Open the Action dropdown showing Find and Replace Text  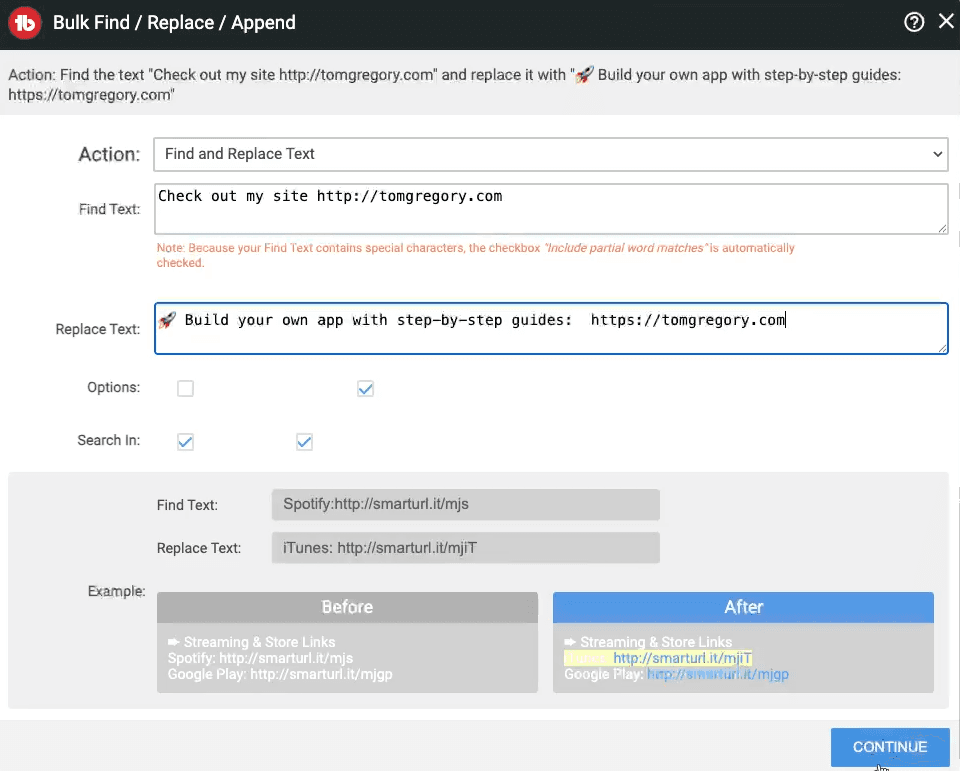(x=550, y=154)
